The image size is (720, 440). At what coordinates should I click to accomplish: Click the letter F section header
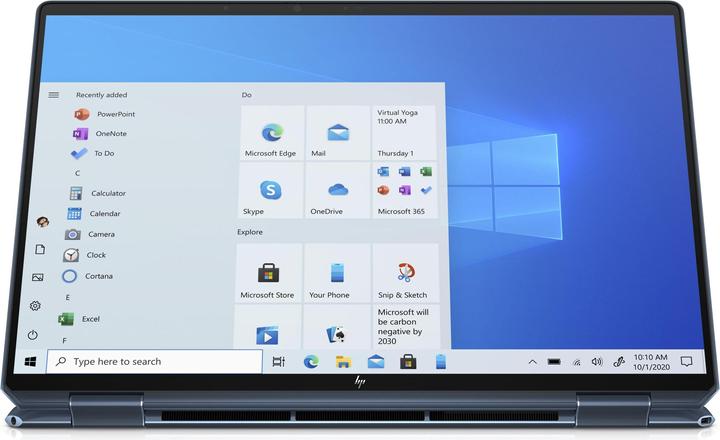[64, 341]
